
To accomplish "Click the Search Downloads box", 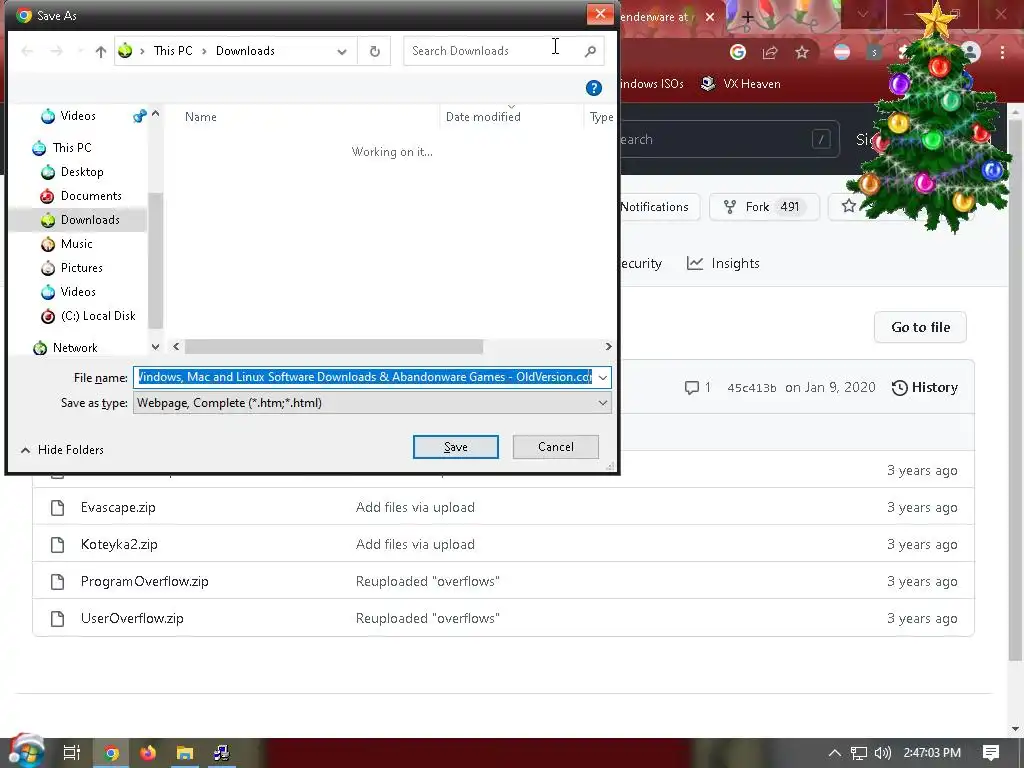I will tap(493, 51).
